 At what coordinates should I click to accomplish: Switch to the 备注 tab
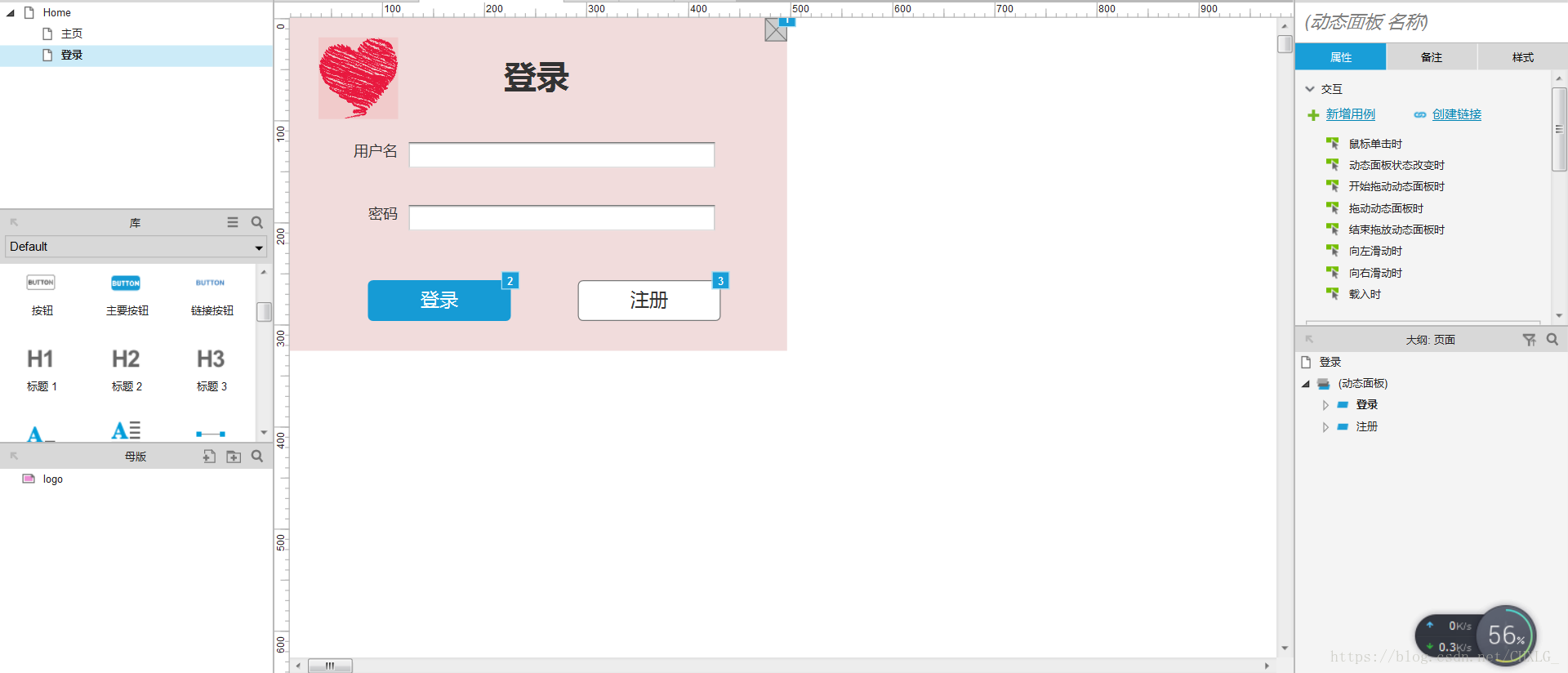pos(1432,57)
